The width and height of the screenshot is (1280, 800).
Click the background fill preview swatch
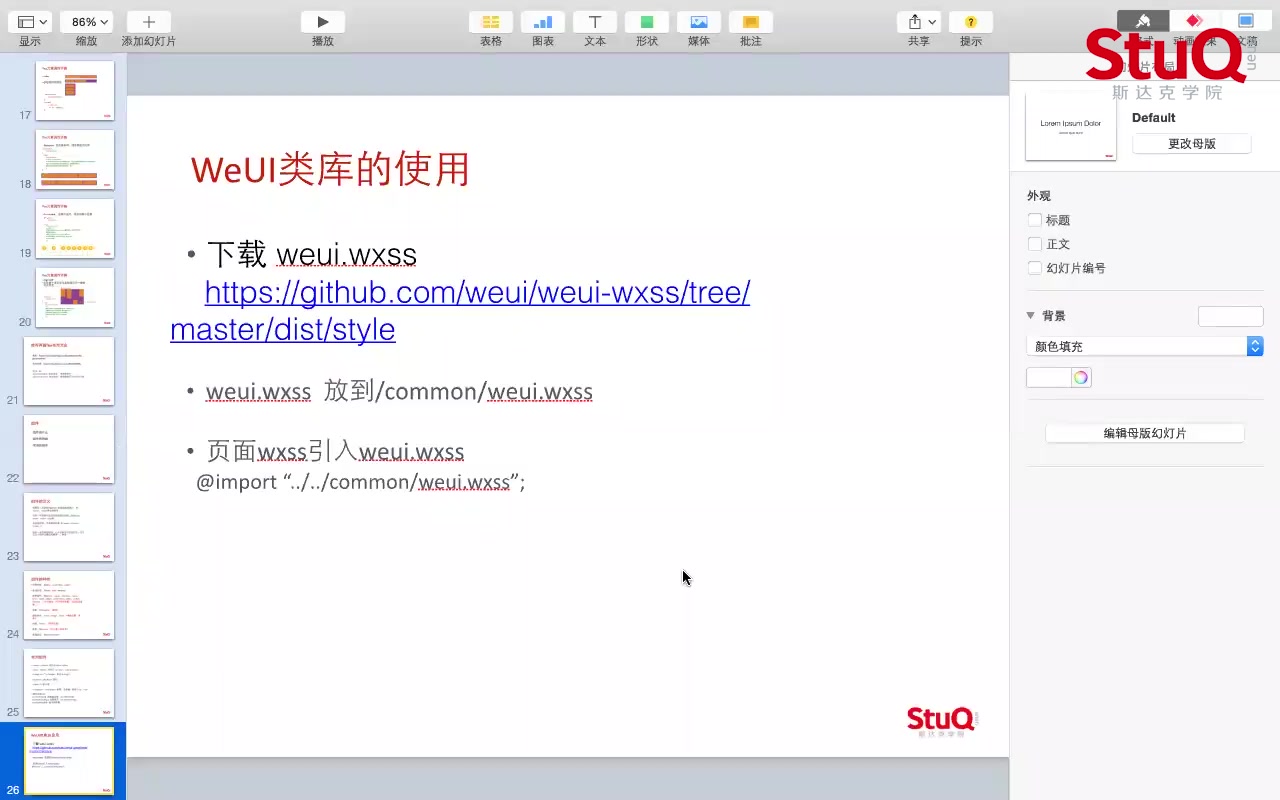click(1231, 316)
